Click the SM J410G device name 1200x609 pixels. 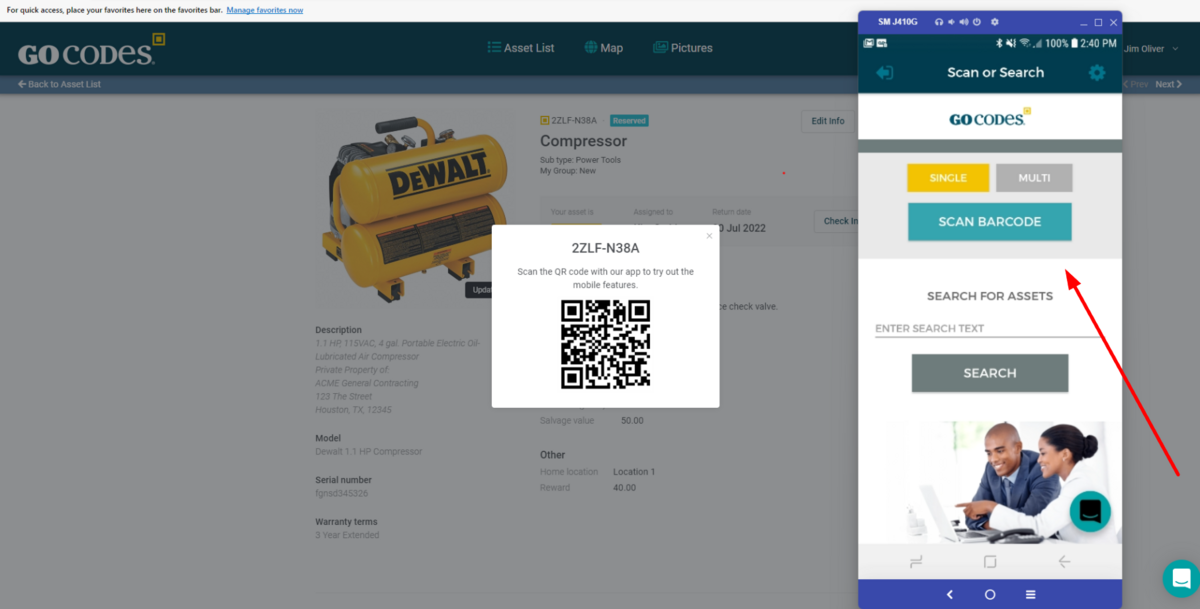click(x=898, y=22)
